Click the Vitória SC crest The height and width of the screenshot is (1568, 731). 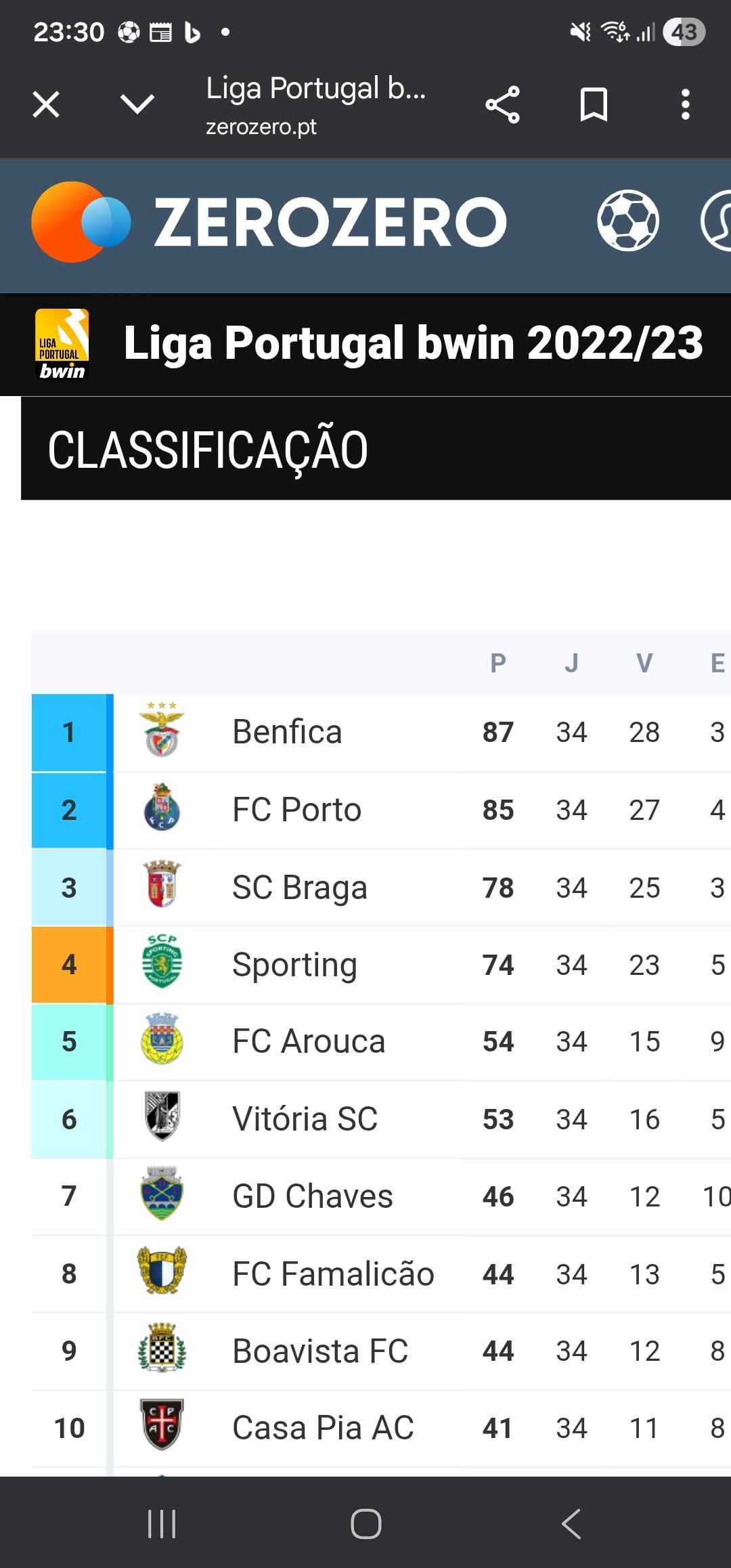click(162, 1117)
